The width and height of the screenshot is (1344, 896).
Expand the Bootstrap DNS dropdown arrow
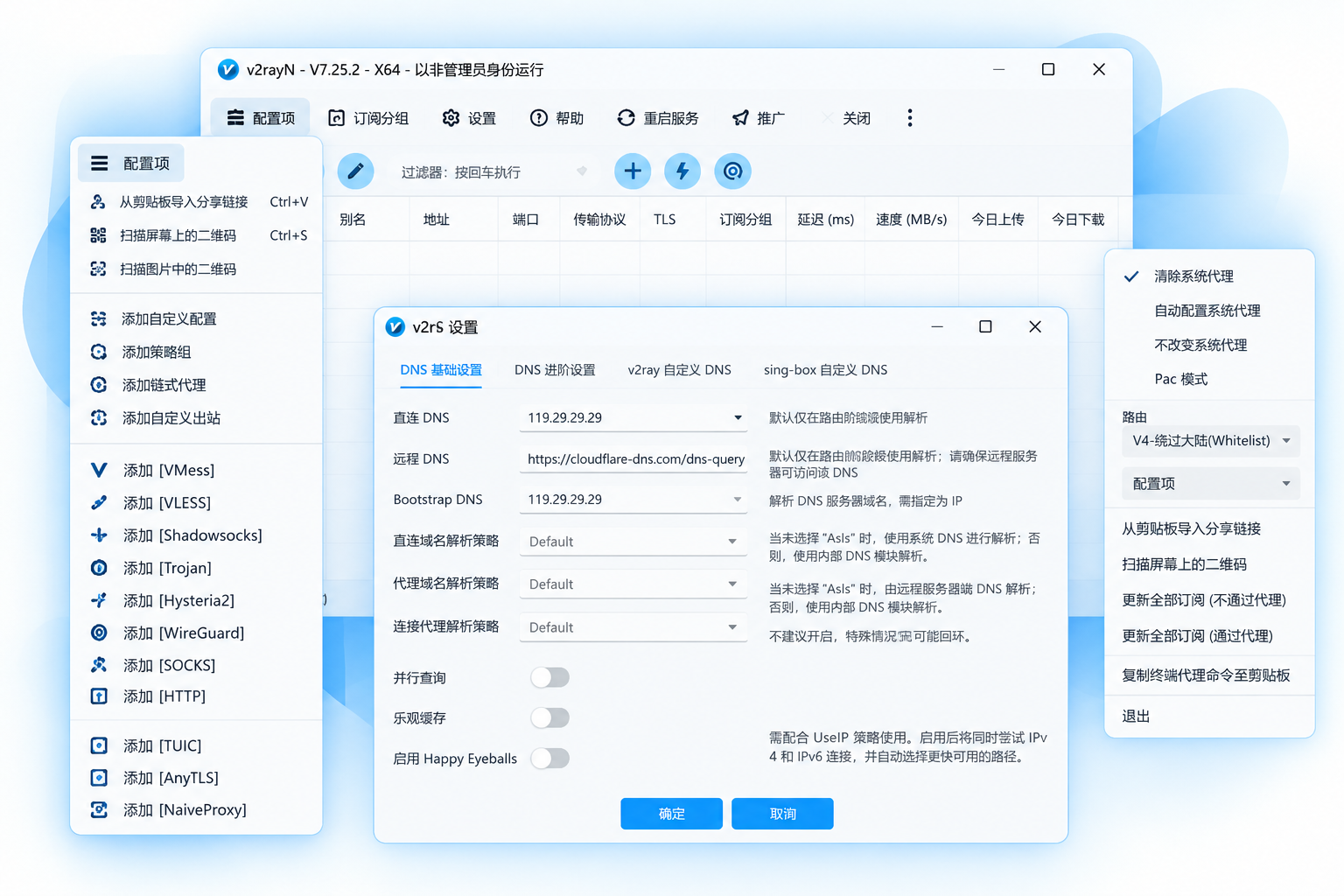click(x=738, y=500)
